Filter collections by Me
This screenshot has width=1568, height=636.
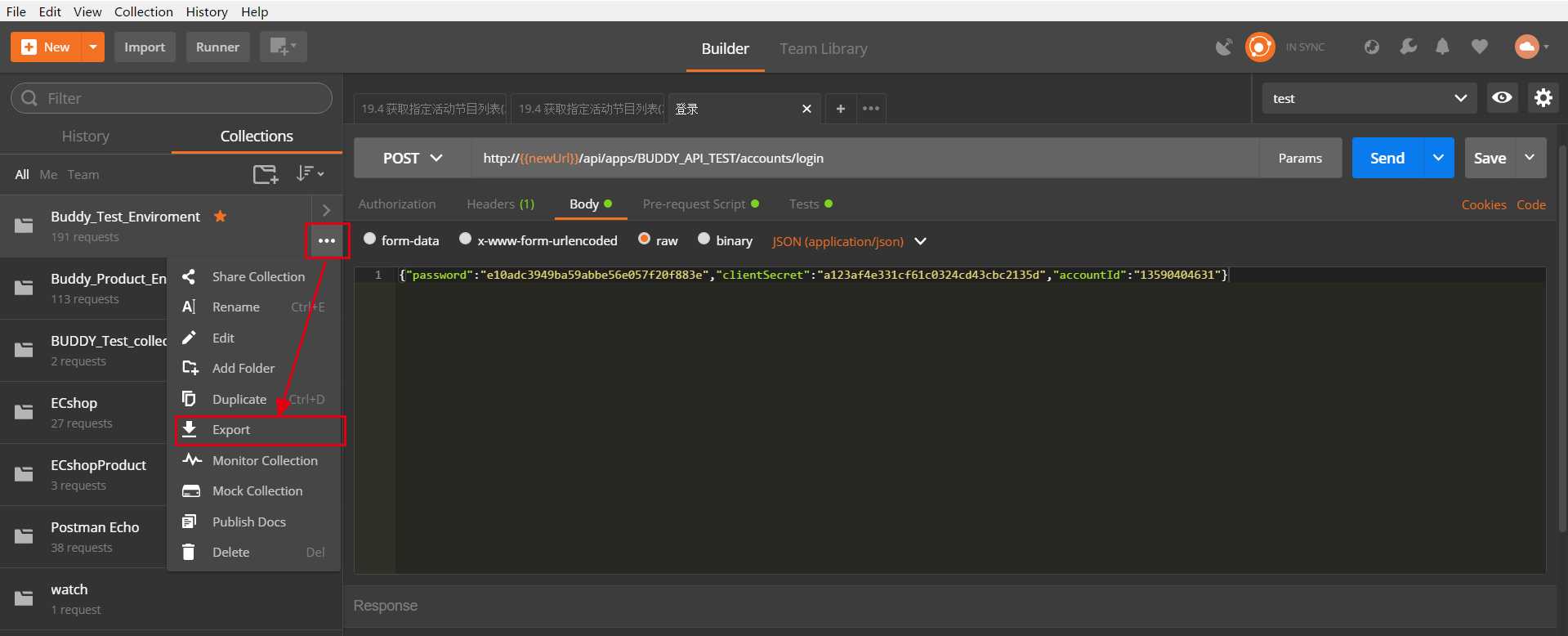(x=48, y=175)
